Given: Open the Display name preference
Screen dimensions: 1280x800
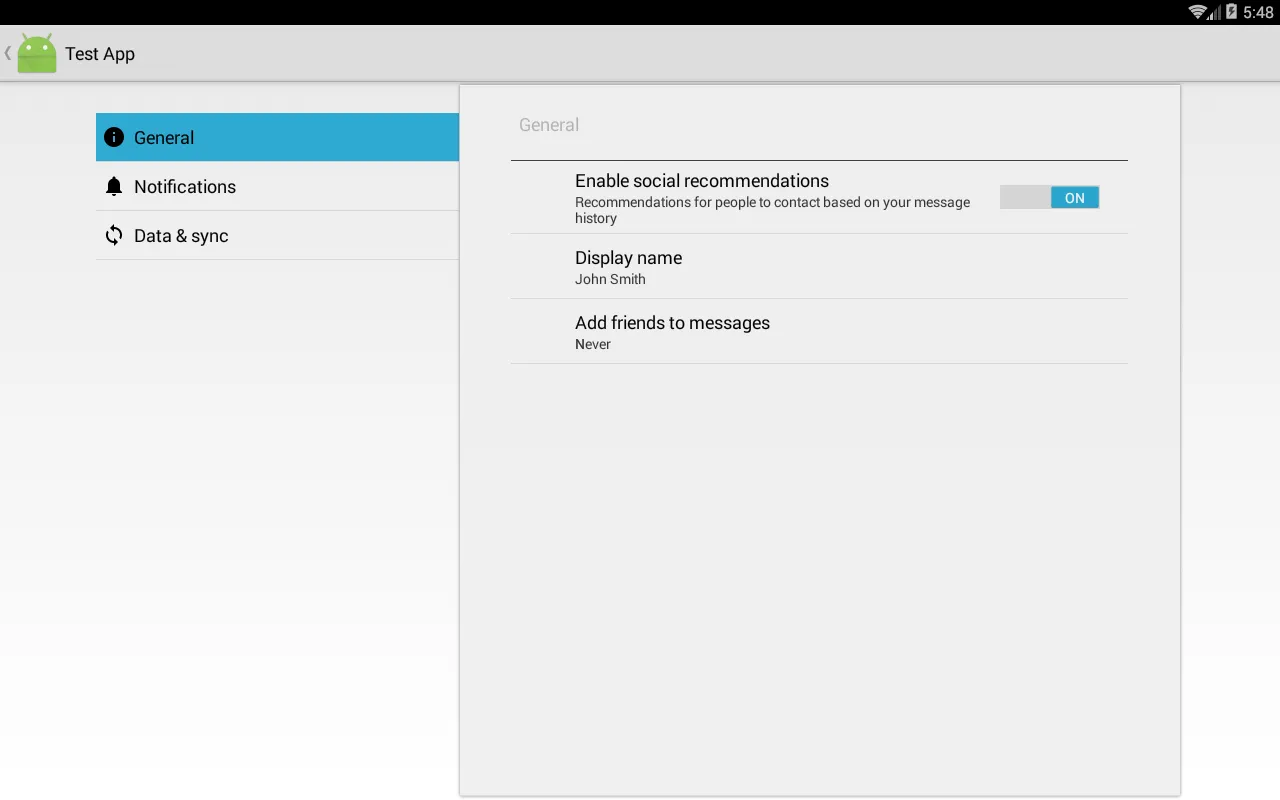Looking at the screenshot, I should coord(819,266).
